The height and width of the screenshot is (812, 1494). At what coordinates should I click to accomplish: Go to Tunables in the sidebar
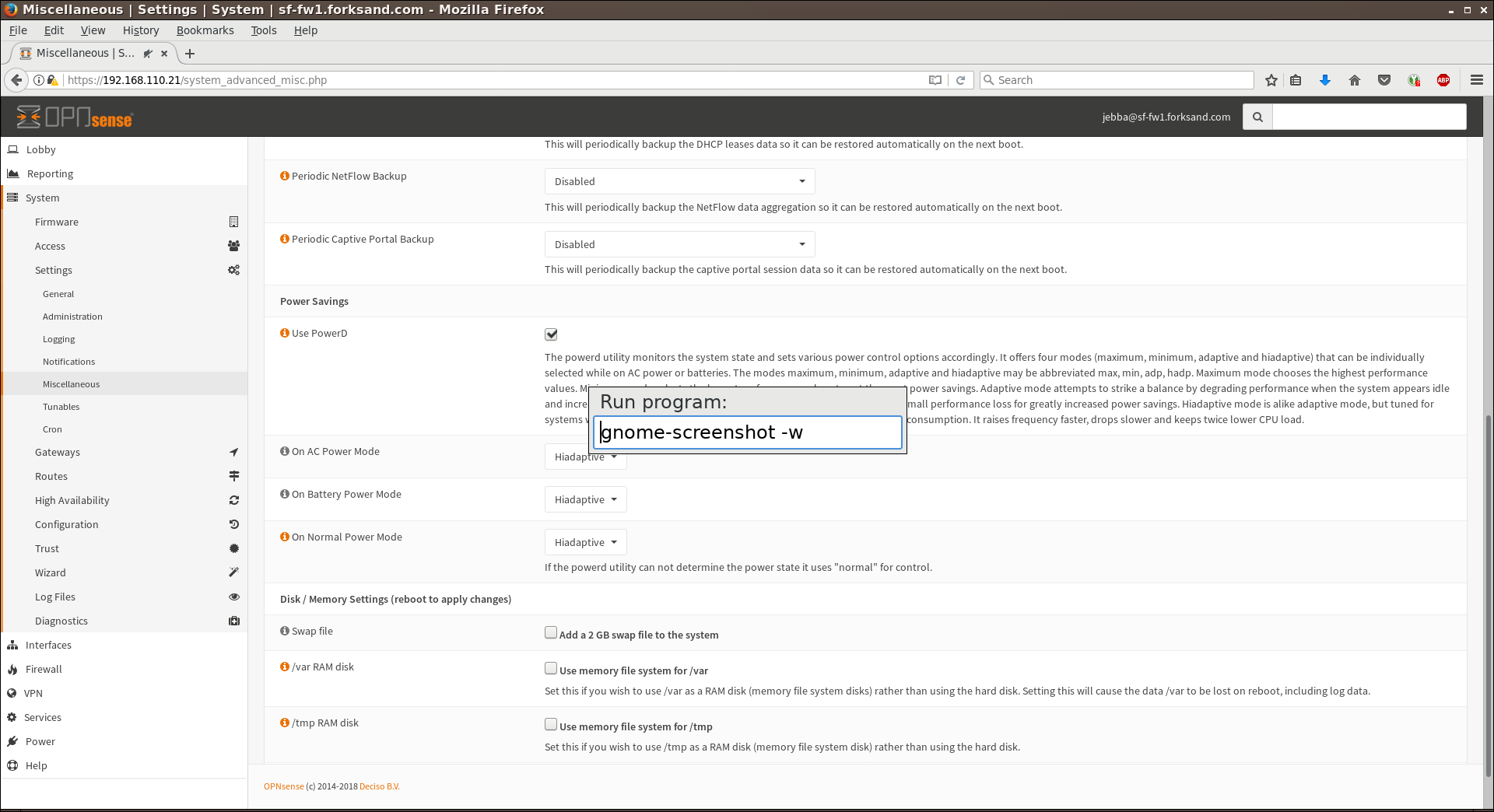click(x=61, y=407)
